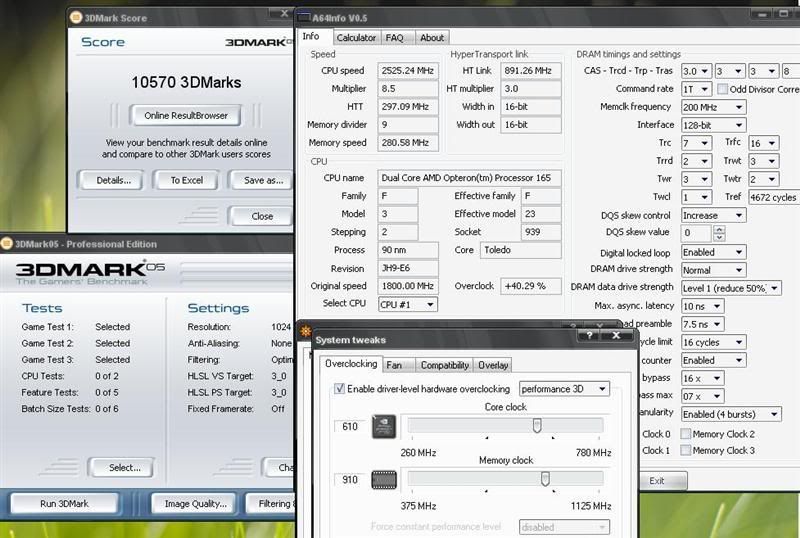The width and height of the screenshot is (800, 538).
Task: Open Select CPU #1 dropdown
Action: click(x=407, y=304)
